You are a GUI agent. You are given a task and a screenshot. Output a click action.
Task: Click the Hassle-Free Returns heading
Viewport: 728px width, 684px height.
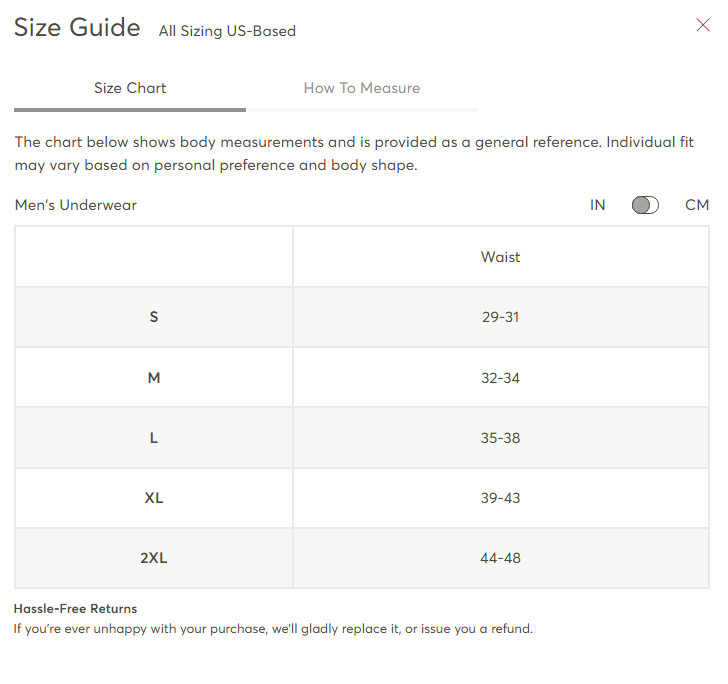(75, 608)
